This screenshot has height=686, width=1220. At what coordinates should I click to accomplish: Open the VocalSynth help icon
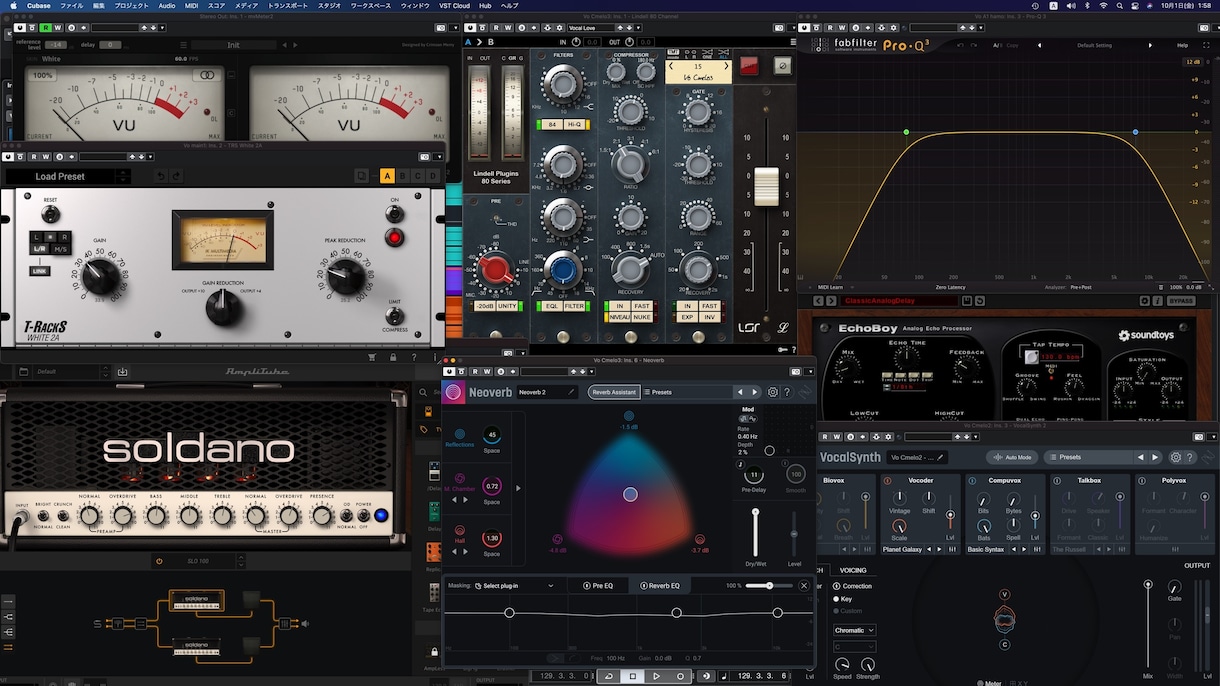(x=1190, y=457)
